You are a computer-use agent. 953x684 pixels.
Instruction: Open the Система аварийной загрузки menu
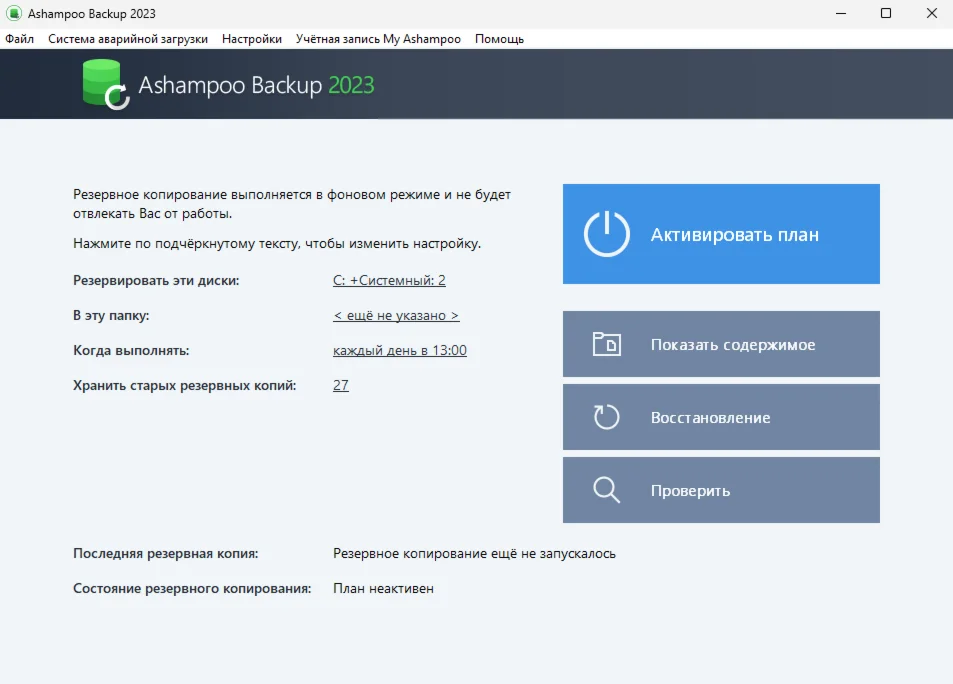click(128, 39)
